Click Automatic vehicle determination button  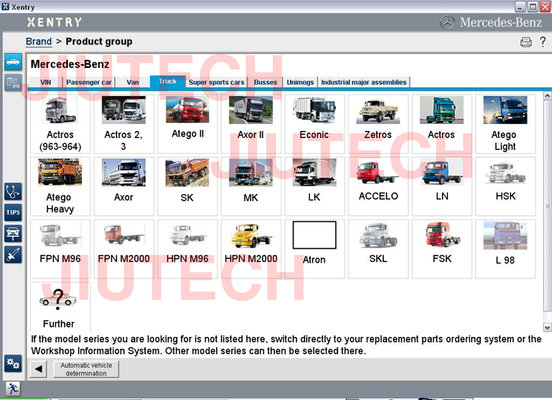[x=86, y=369]
